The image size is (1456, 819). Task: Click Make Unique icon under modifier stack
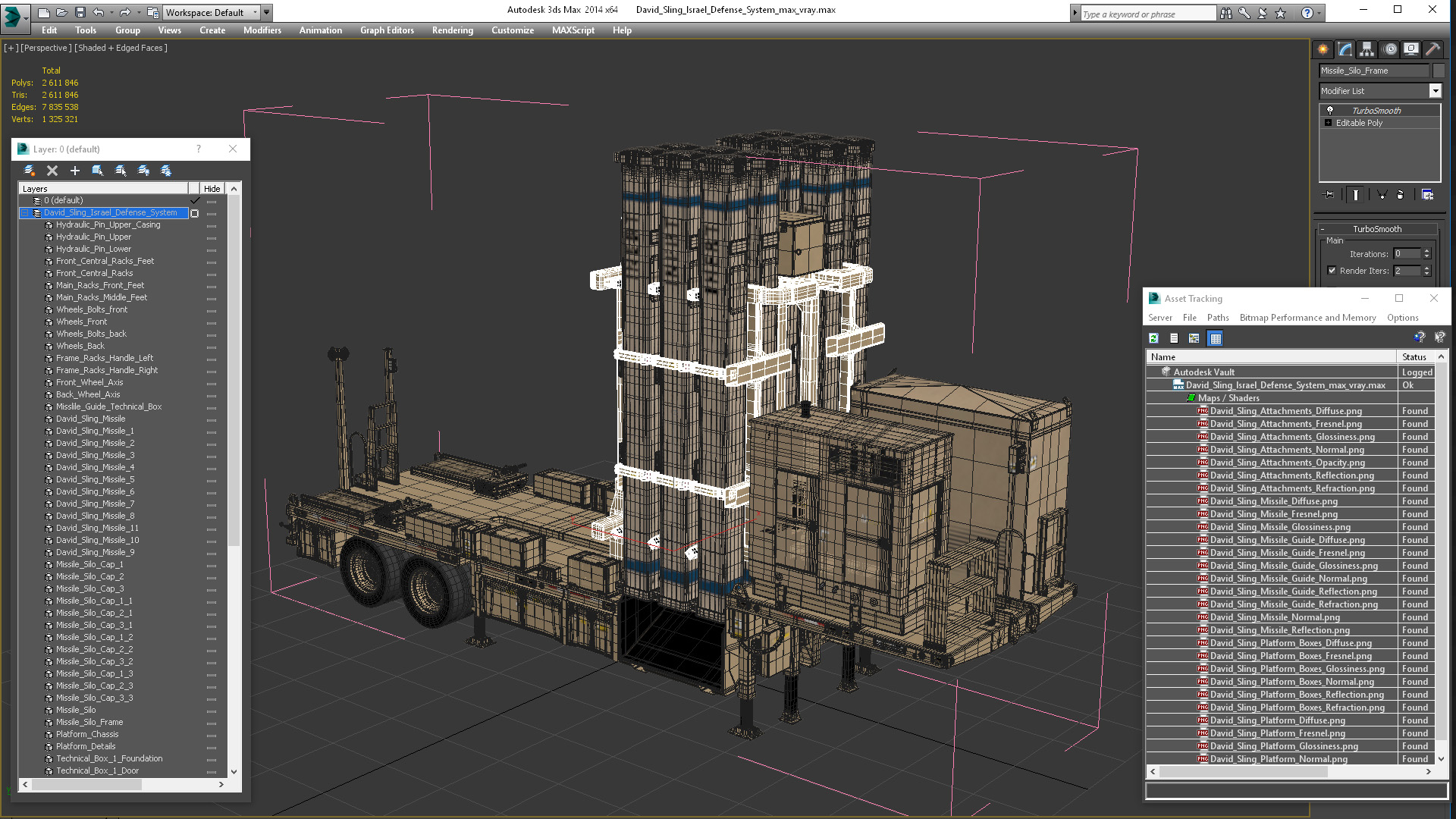[x=1382, y=195]
